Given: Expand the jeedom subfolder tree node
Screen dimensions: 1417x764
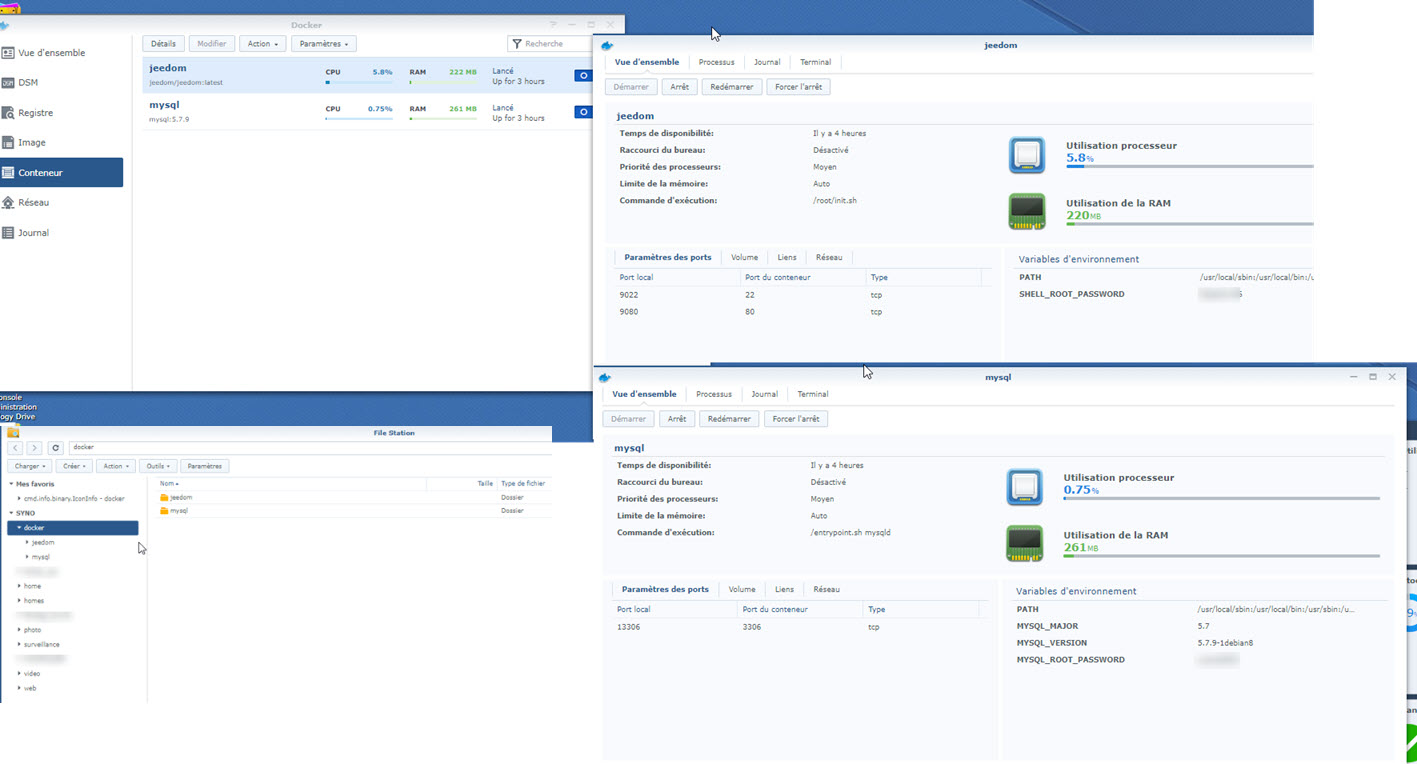Looking at the screenshot, I should 27,542.
